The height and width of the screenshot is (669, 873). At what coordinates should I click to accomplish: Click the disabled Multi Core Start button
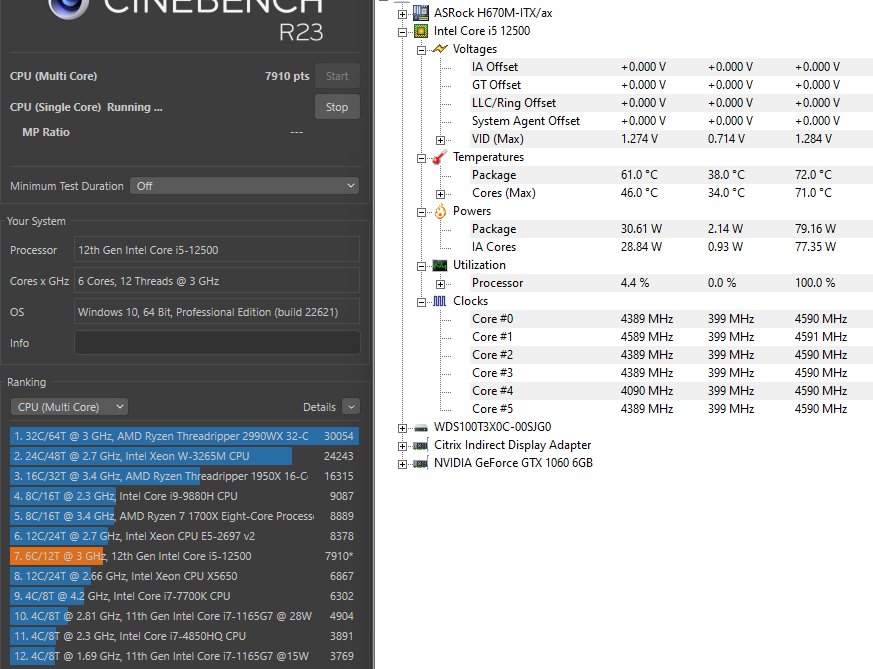[x=337, y=76]
